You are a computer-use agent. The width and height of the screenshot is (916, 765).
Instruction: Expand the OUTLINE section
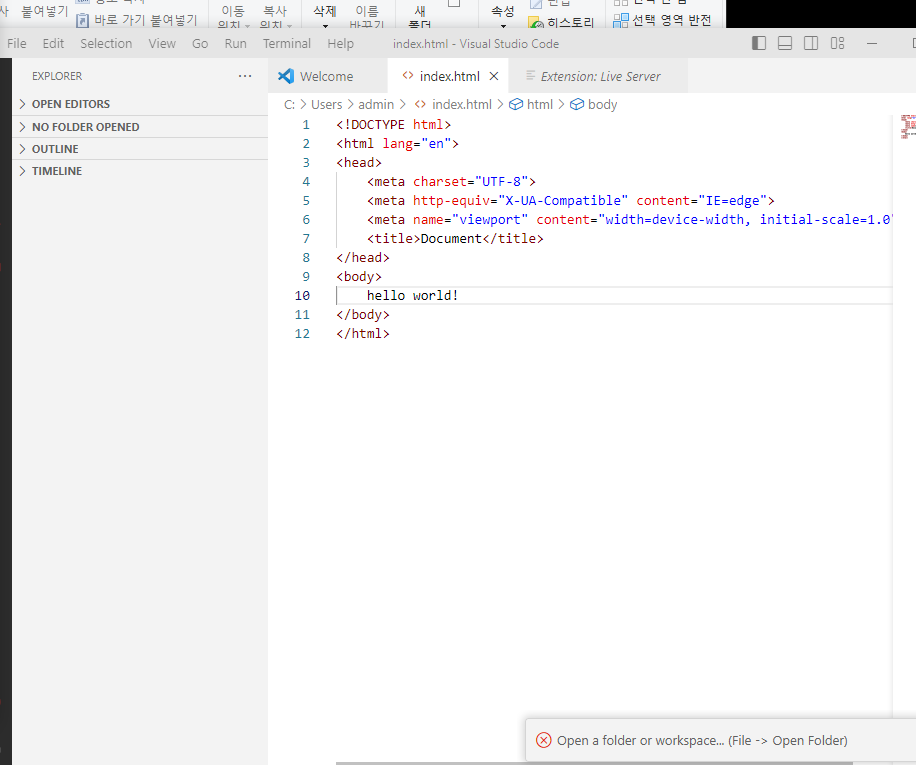[140, 149]
